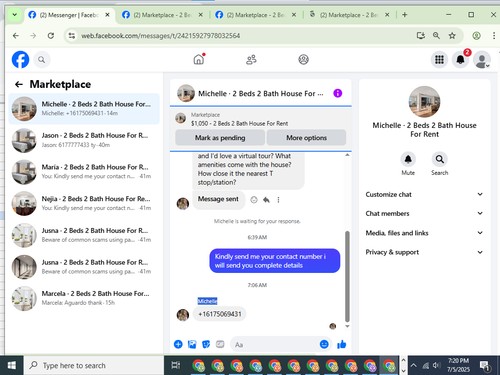Open the tab search dropdown arrow
The width and height of the screenshot is (500, 375).
coord(14,15)
